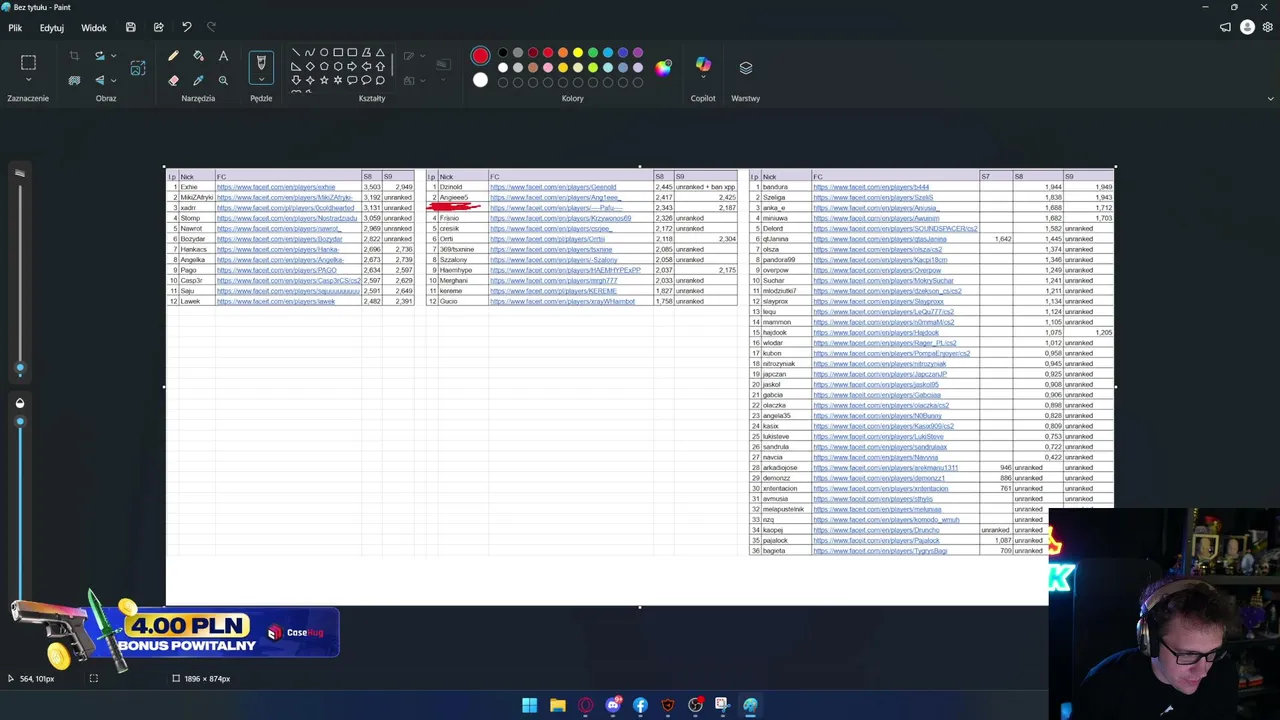Select the Text tool
The height and width of the screenshot is (720, 1280).
[223, 56]
